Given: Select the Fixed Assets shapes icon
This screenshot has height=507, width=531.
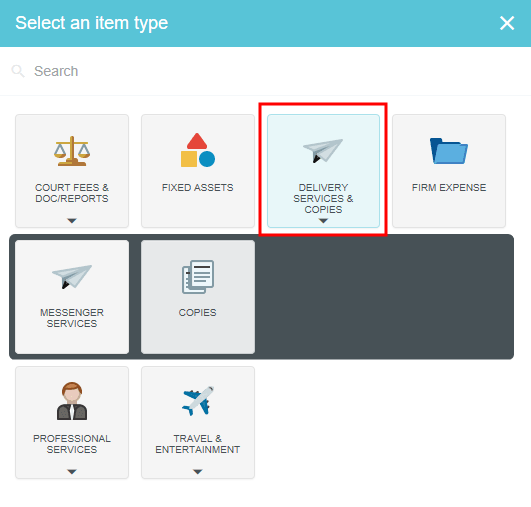Looking at the screenshot, I should click(198, 150).
